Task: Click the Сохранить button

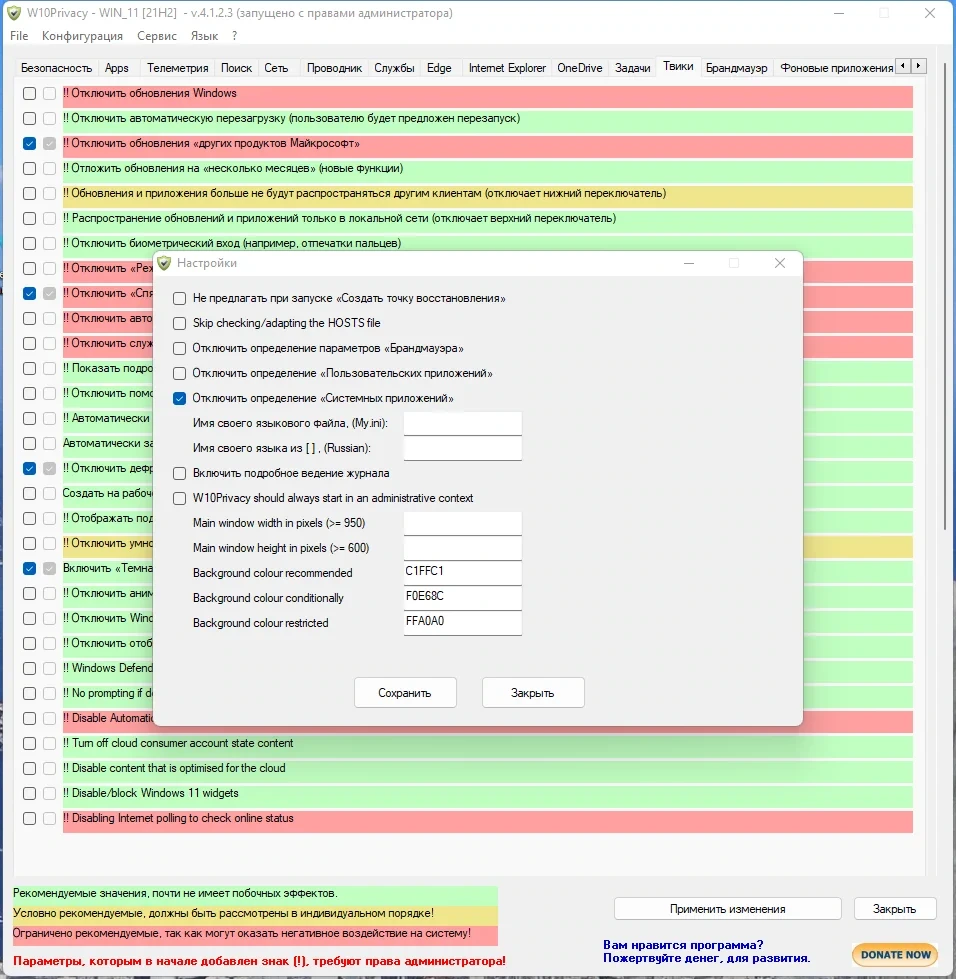Action: 405,692
